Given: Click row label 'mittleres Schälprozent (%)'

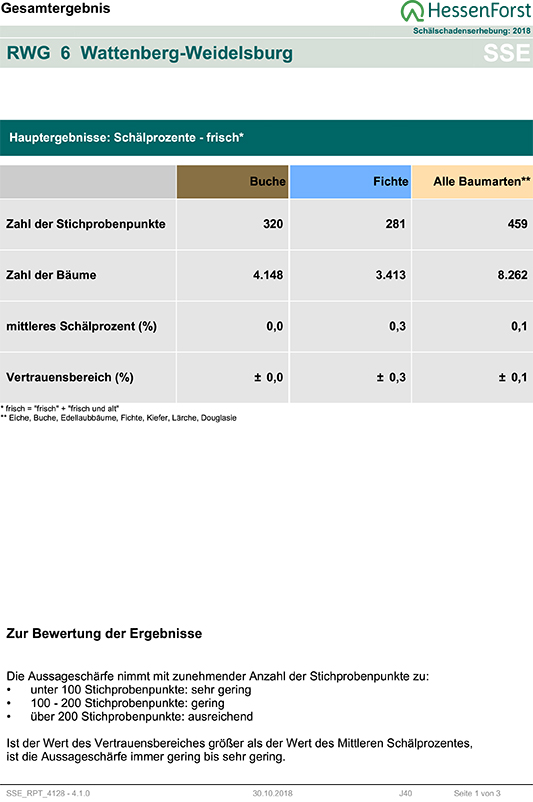Looking at the screenshot, I should [x=81, y=326].
